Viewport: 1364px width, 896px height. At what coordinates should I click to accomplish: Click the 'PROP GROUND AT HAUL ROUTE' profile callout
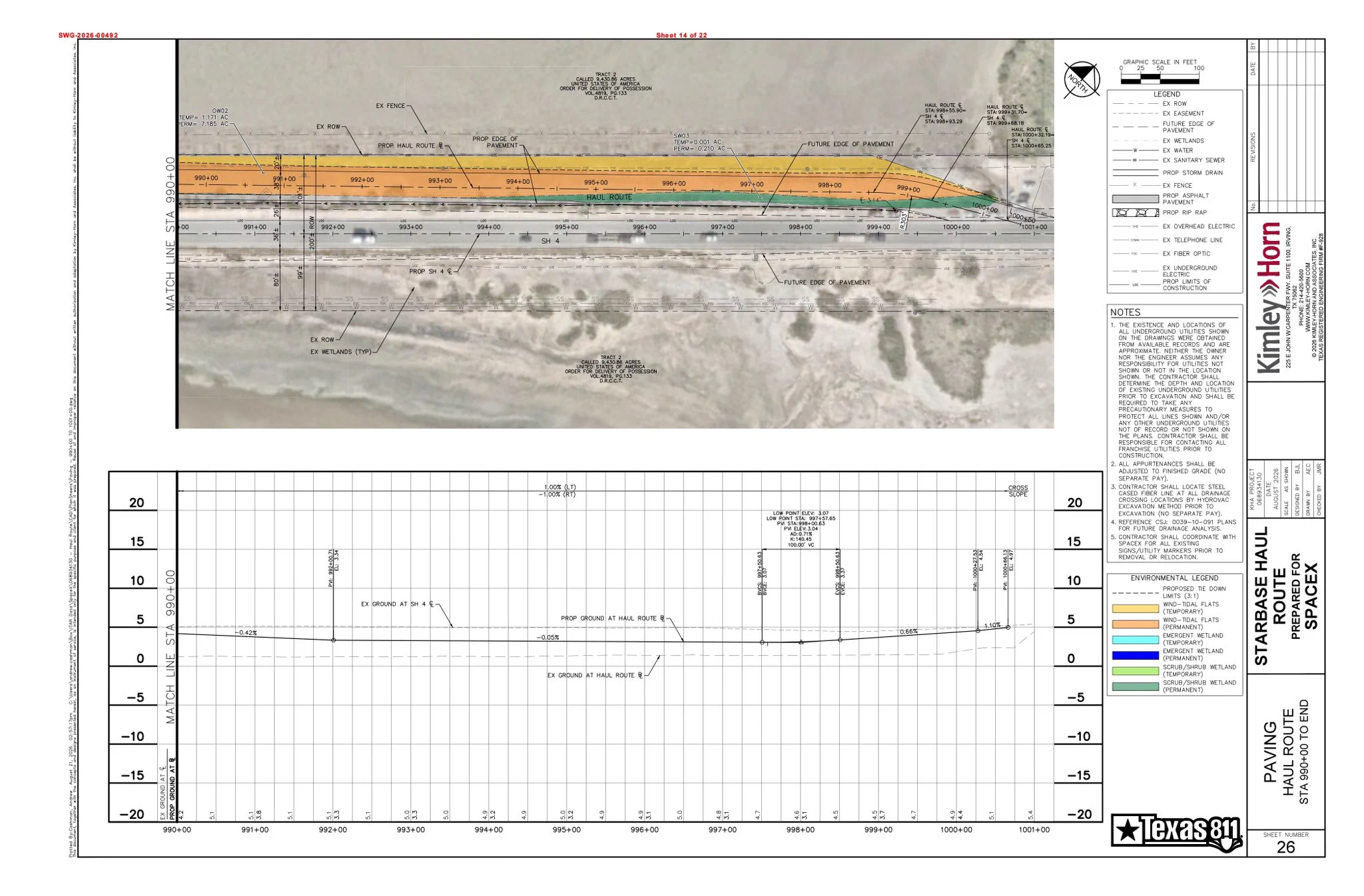click(x=613, y=618)
